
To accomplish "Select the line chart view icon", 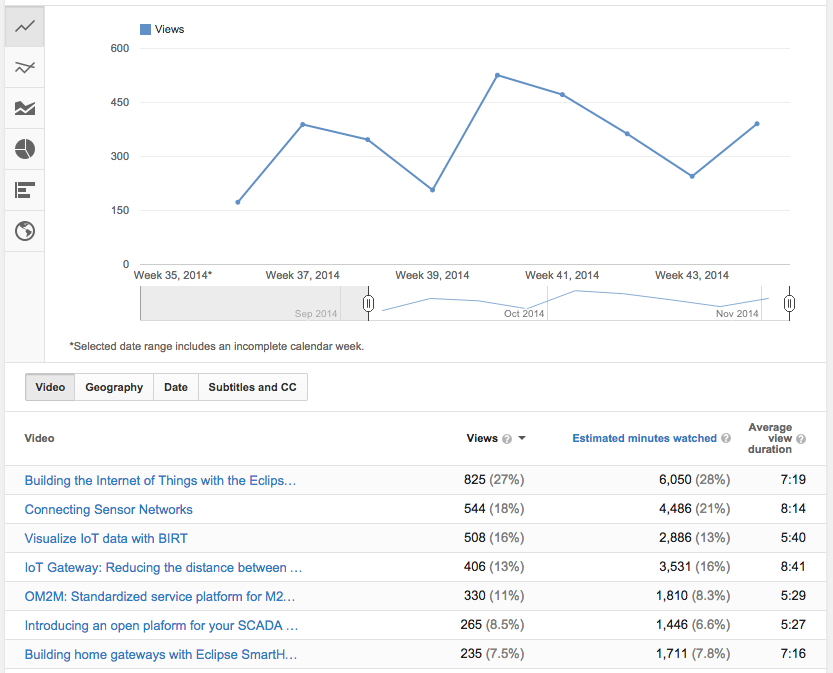I will [x=24, y=26].
